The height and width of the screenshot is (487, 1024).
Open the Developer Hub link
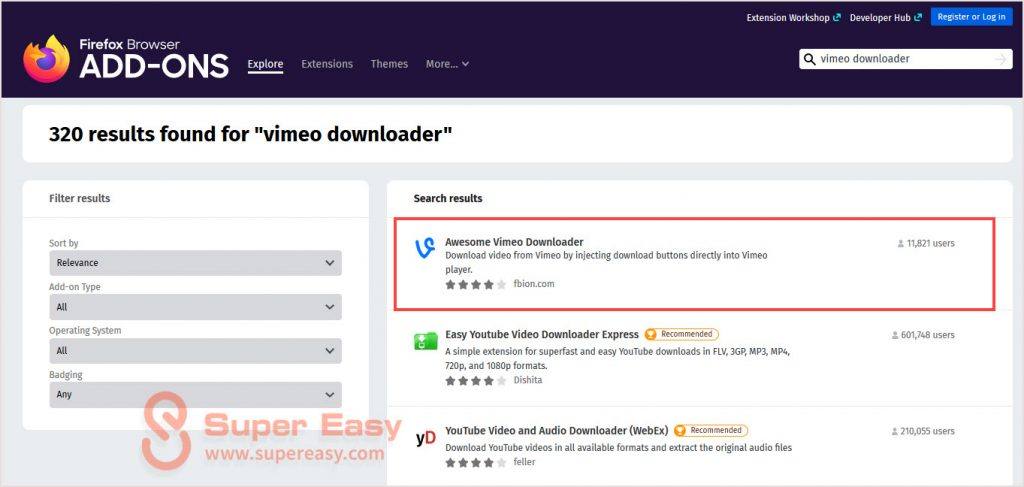point(886,18)
